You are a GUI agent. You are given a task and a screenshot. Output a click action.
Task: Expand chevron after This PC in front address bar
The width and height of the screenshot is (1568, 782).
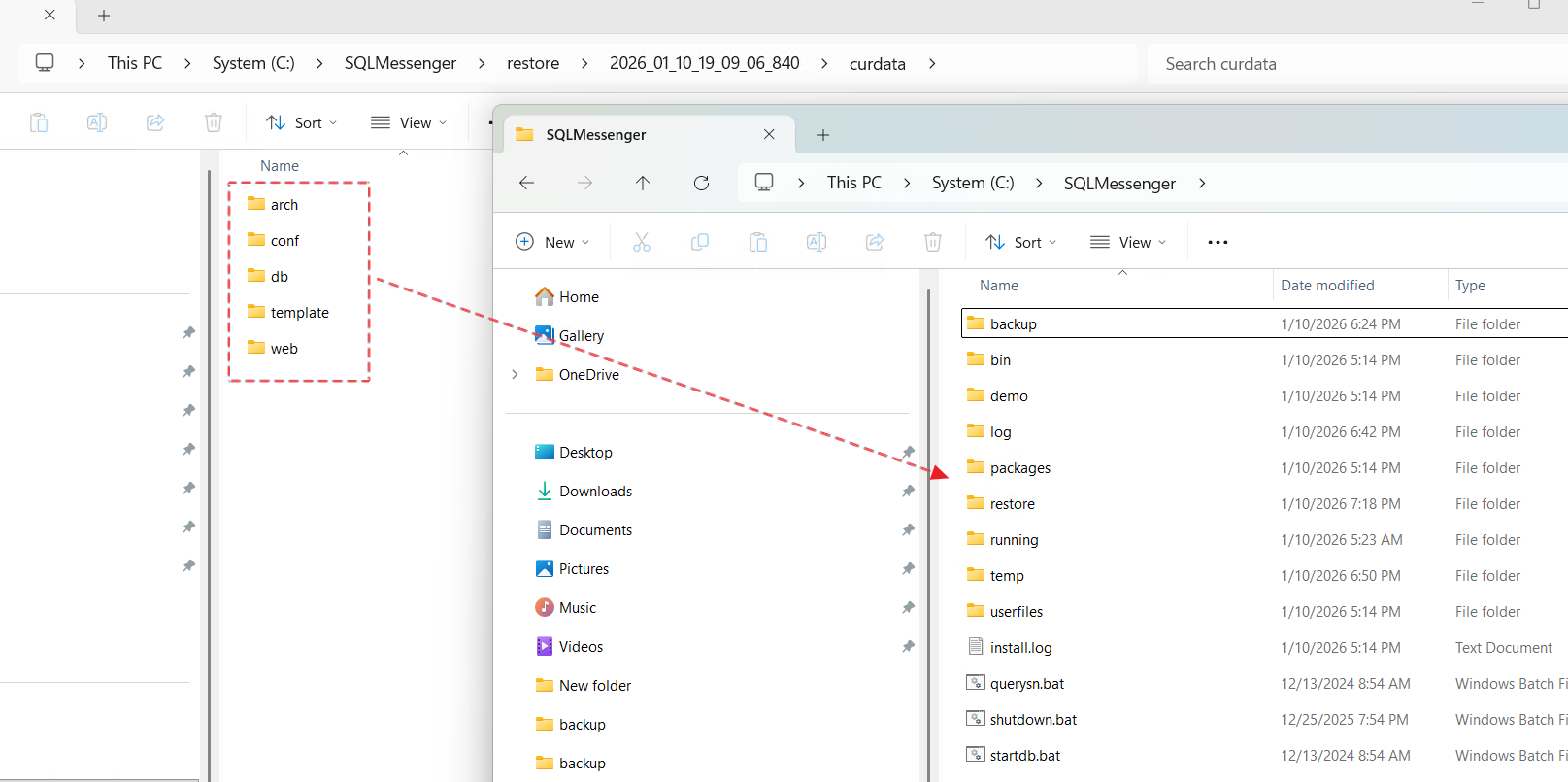(907, 183)
